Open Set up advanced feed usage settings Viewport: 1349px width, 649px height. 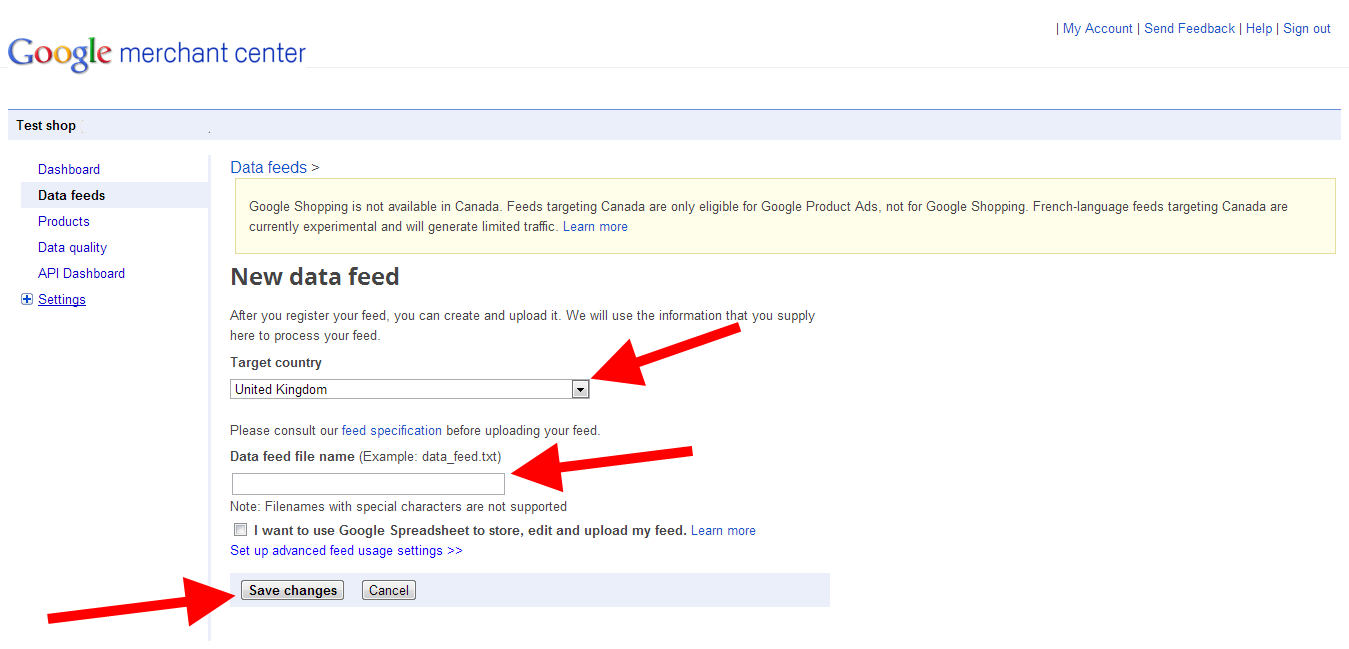pos(346,550)
